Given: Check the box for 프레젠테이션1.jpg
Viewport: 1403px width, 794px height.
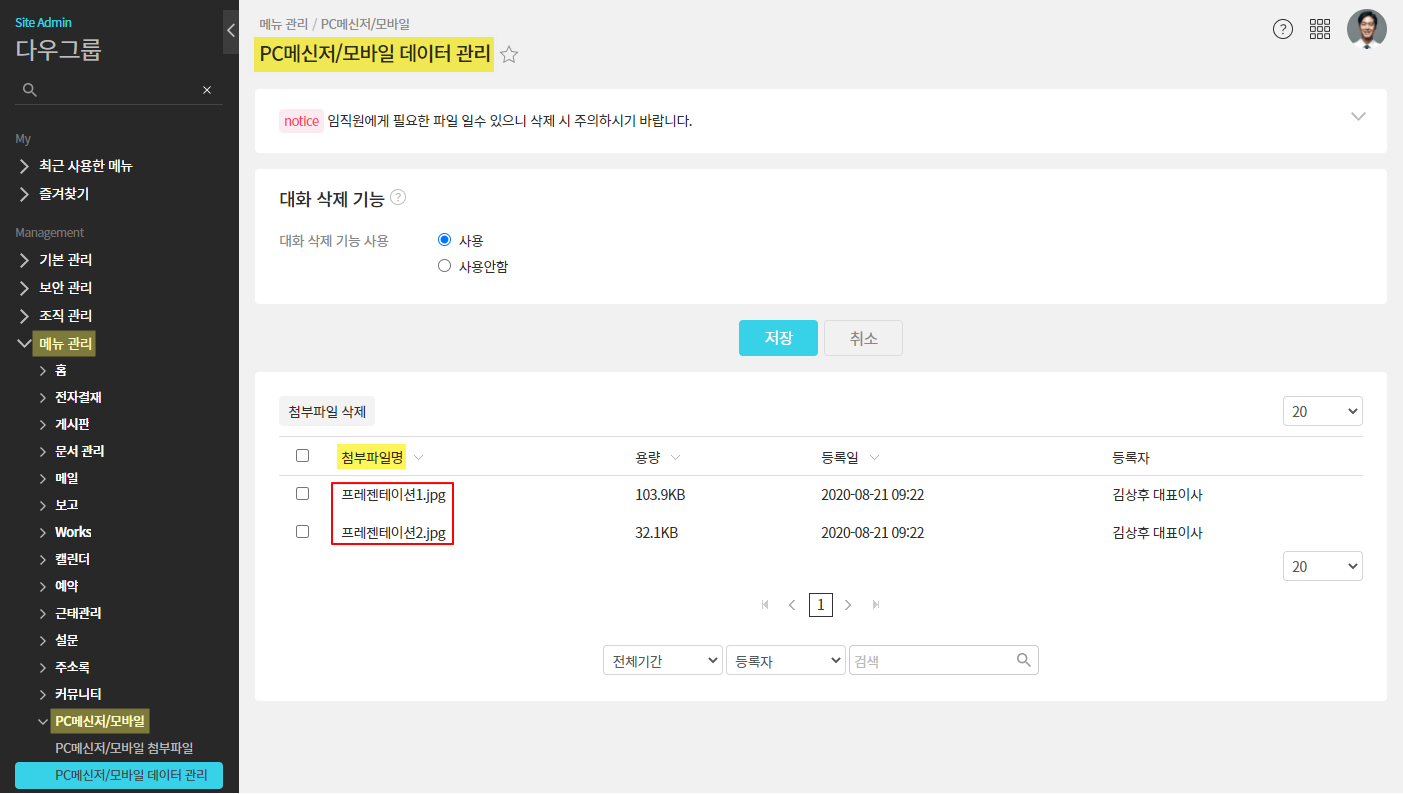Looking at the screenshot, I should (303, 494).
